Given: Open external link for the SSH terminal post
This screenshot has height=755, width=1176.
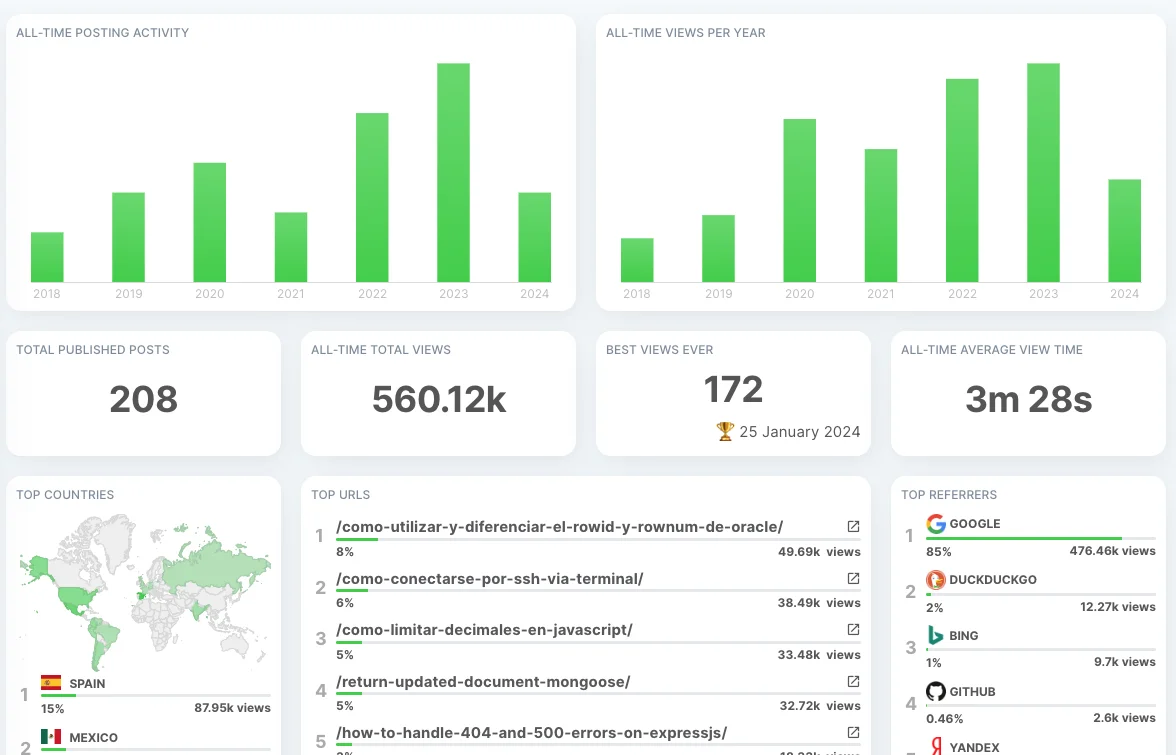Looking at the screenshot, I should [852, 578].
